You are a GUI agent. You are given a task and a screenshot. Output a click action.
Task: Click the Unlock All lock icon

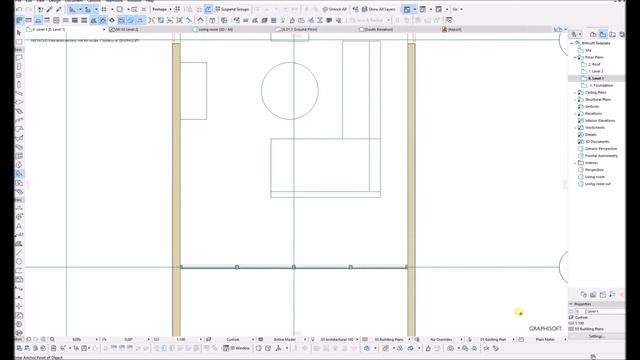[x=325, y=9]
